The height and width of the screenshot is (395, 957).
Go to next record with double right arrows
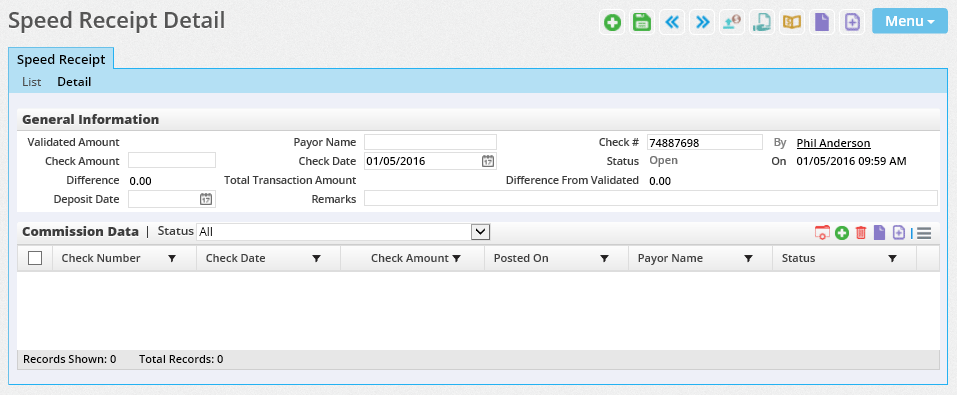click(x=702, y=23)
